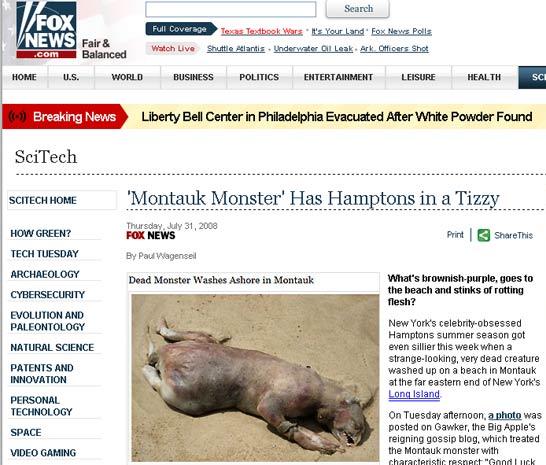This screenshot has height=465, width=546.
Task: Click the green ShareThis icon
Action: (x=483, y=235)
